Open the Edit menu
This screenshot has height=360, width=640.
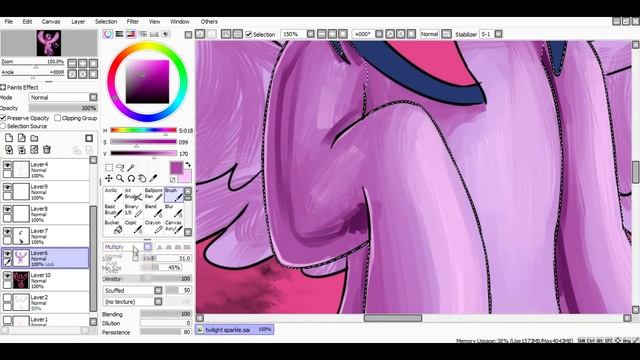tap(27, 22)
